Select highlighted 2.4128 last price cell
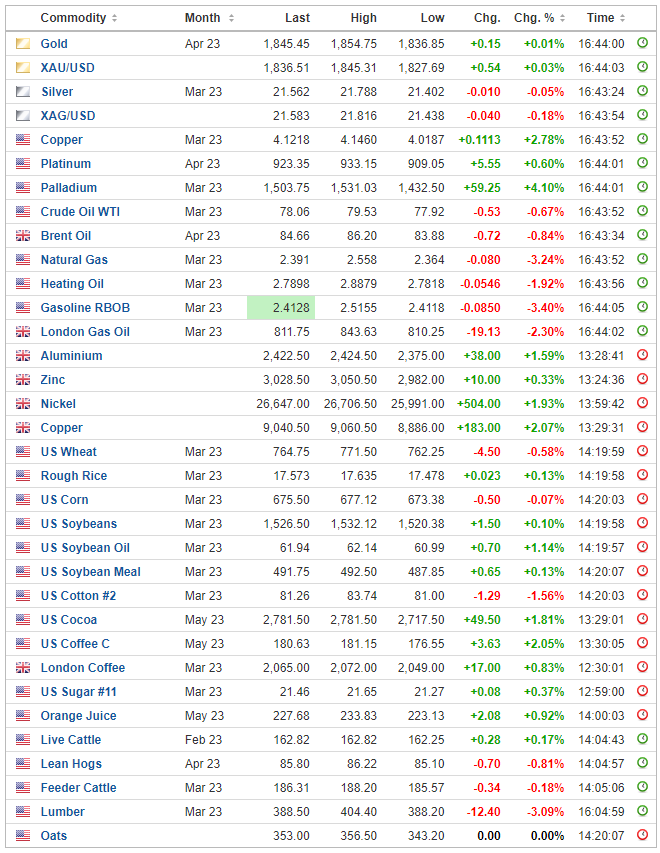The height and width of the screenshot is (853, 660). (281, 308)
